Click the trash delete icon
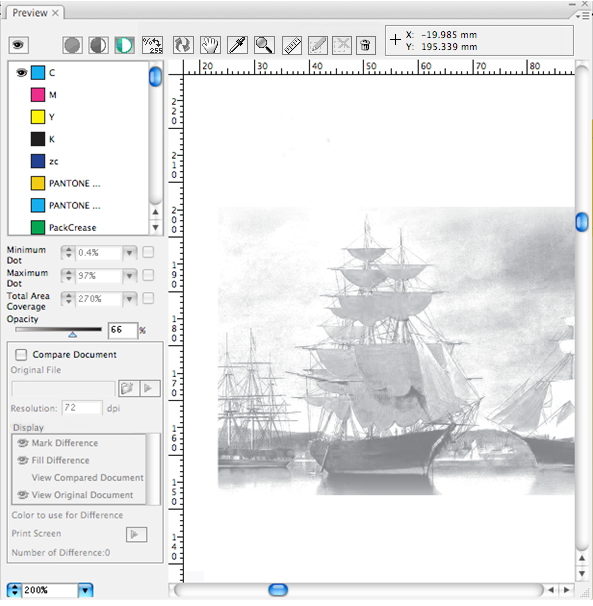The image size is (593, 606). [x=365, y=45]
